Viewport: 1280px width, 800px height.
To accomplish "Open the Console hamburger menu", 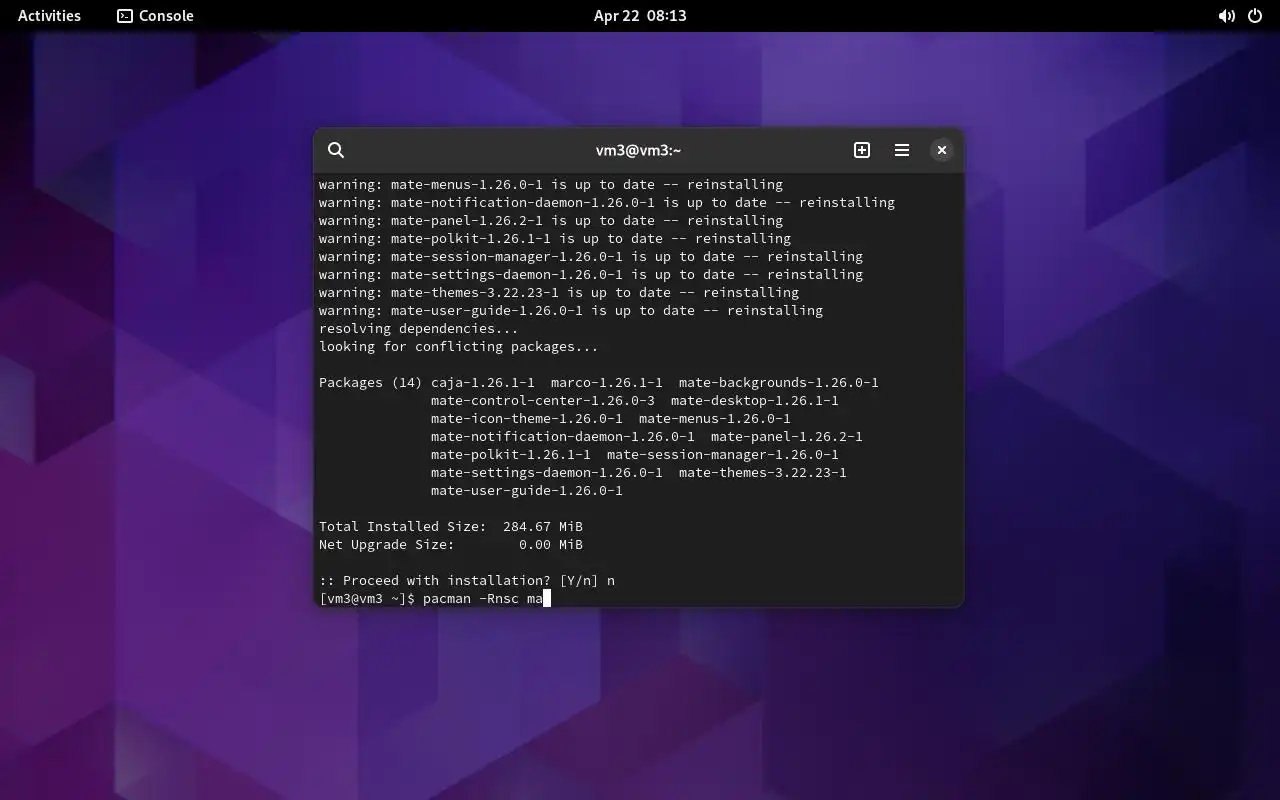I will click(x=902, y=150).
